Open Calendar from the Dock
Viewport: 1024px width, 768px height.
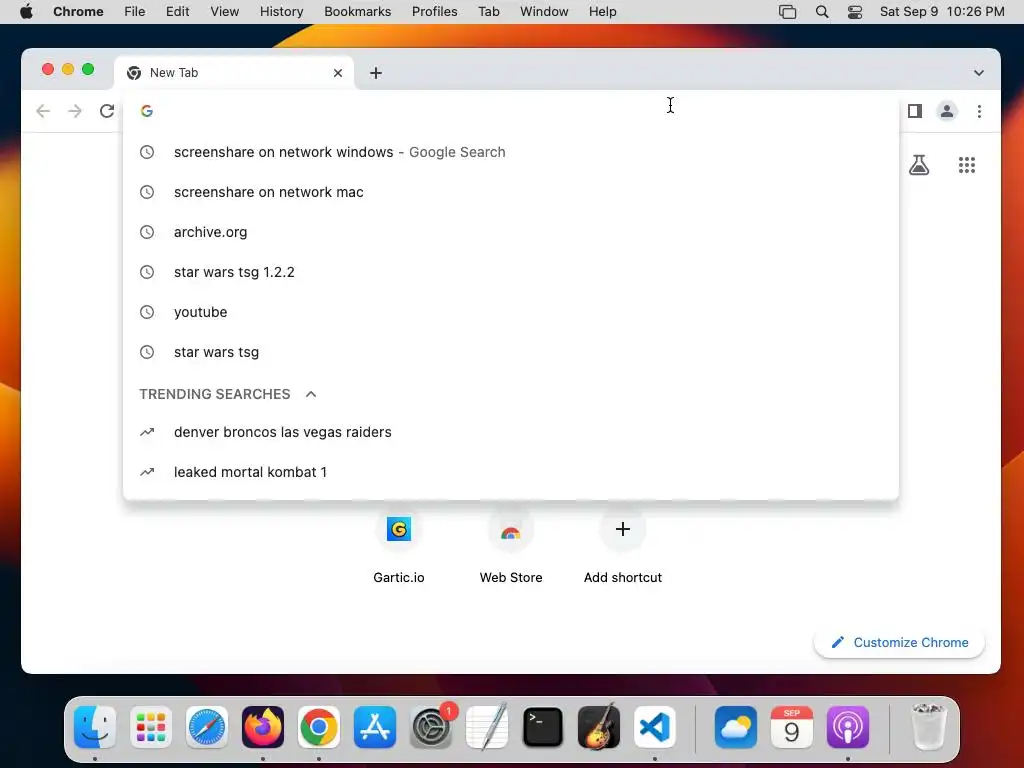[x=792, y=727]
